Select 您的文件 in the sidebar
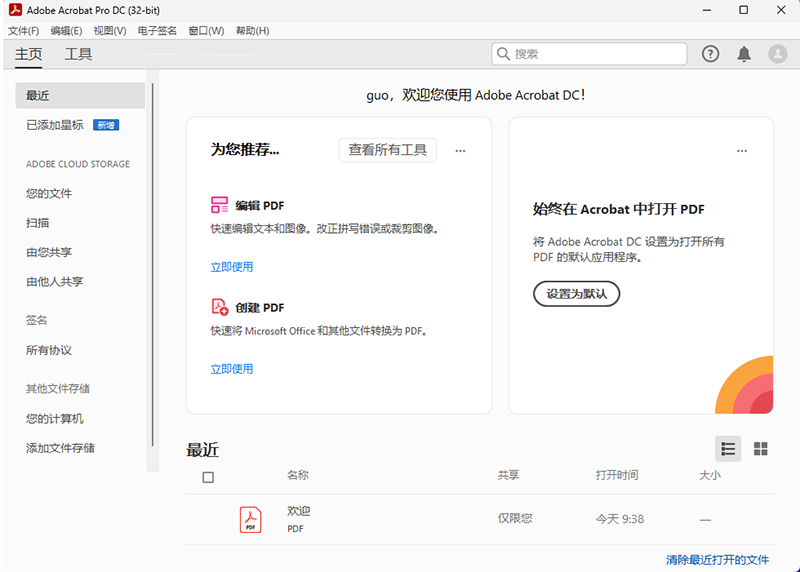This screenshot has width=800, height=572. (x=49, y=193)
